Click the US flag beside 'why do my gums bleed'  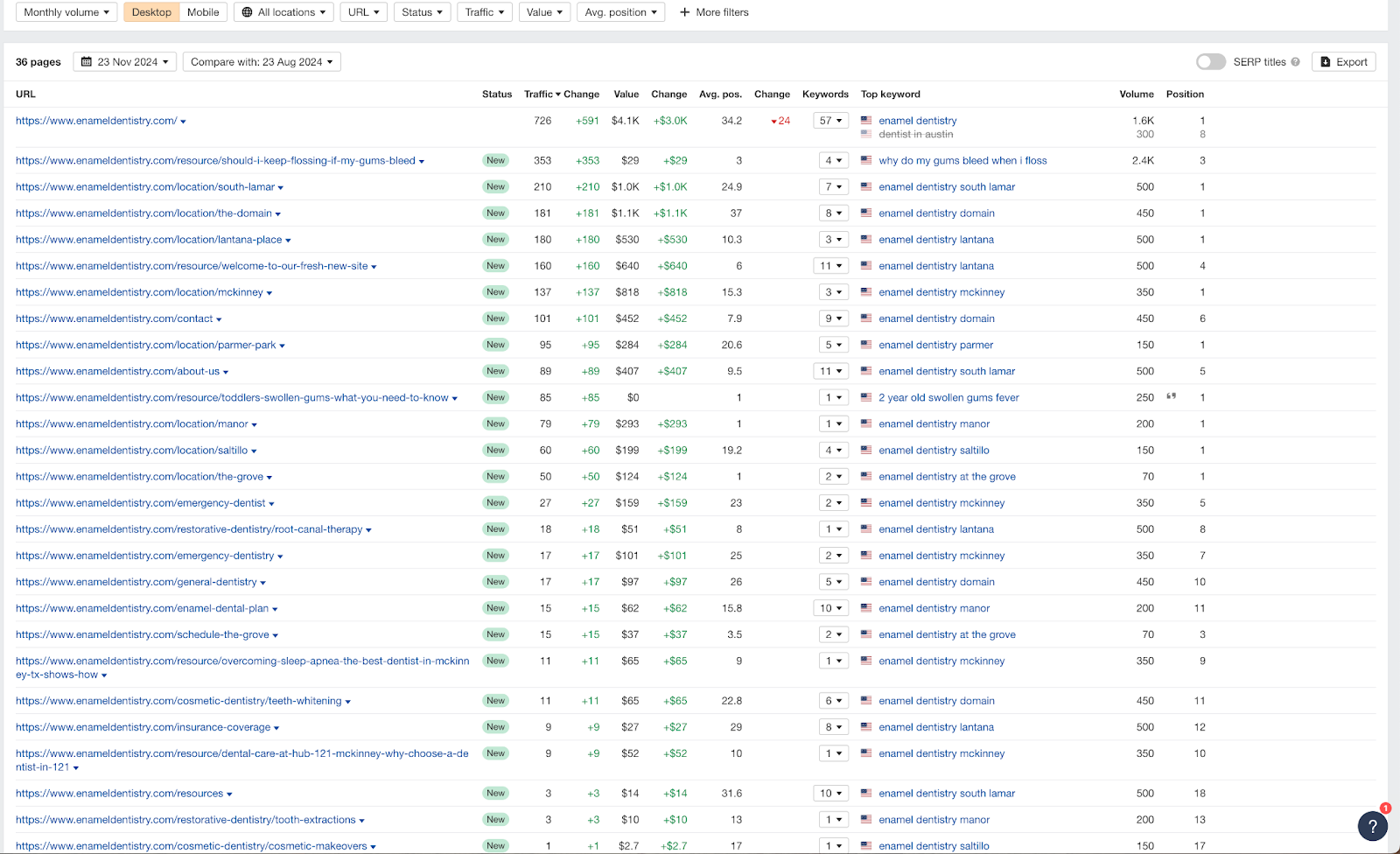click(x=866, y=160)
